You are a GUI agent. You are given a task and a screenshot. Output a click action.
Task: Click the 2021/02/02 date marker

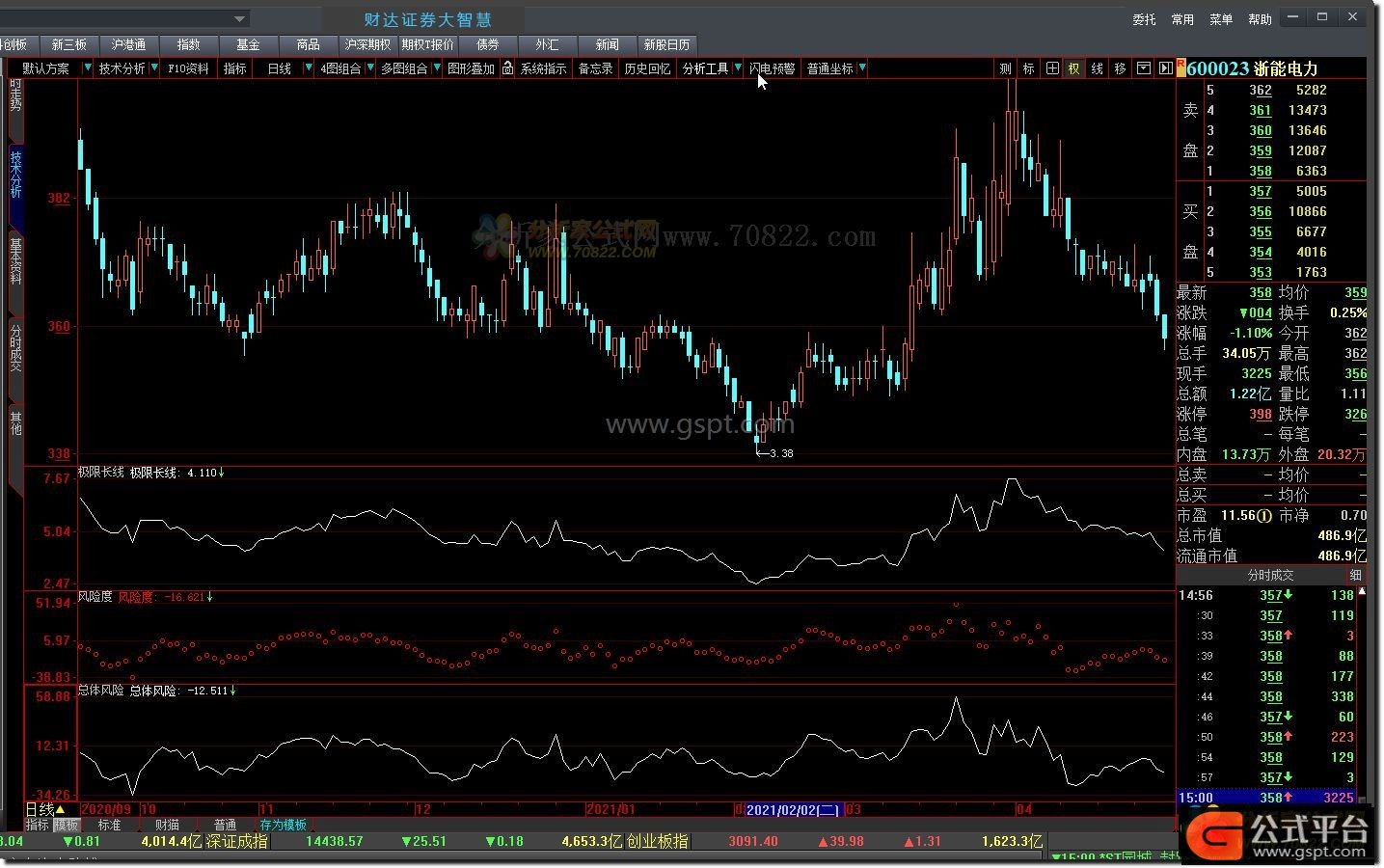[x=794, y=810]
